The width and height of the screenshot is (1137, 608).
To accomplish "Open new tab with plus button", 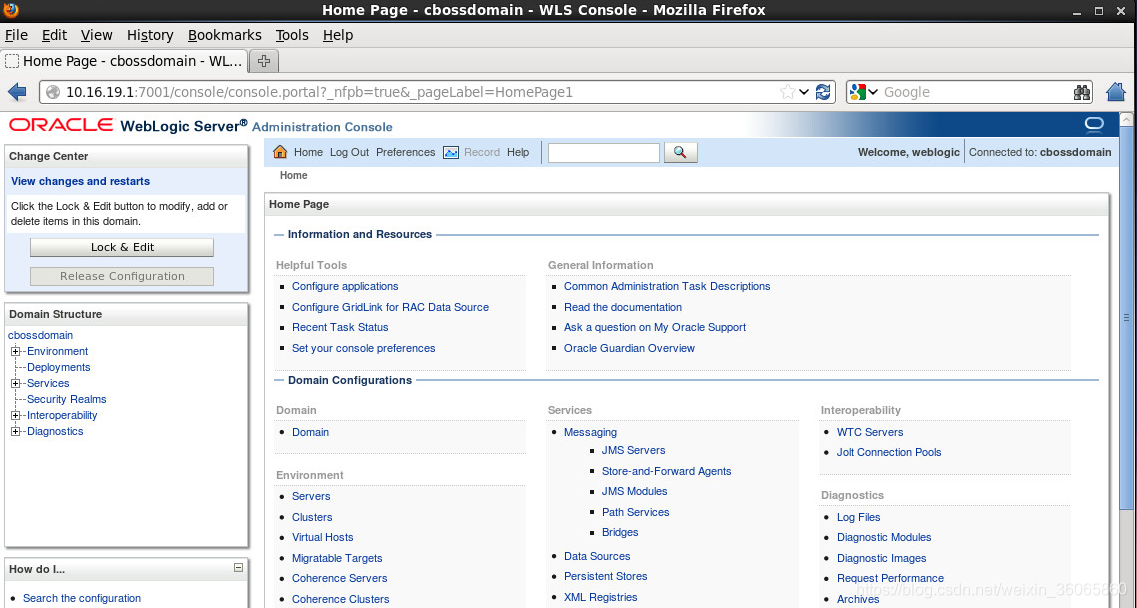I will (x=264, y=61).
